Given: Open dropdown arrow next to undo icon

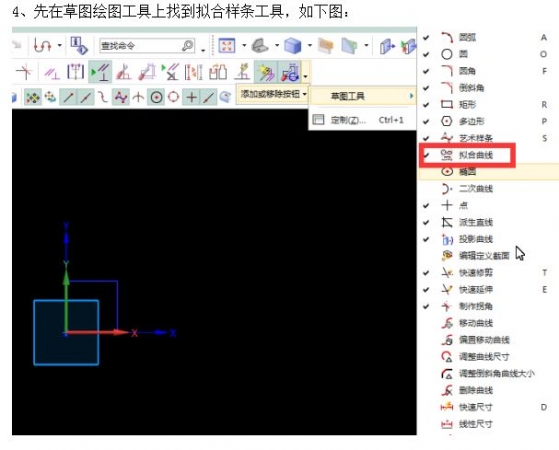Looking at the screenshot, I should [60, 46].
